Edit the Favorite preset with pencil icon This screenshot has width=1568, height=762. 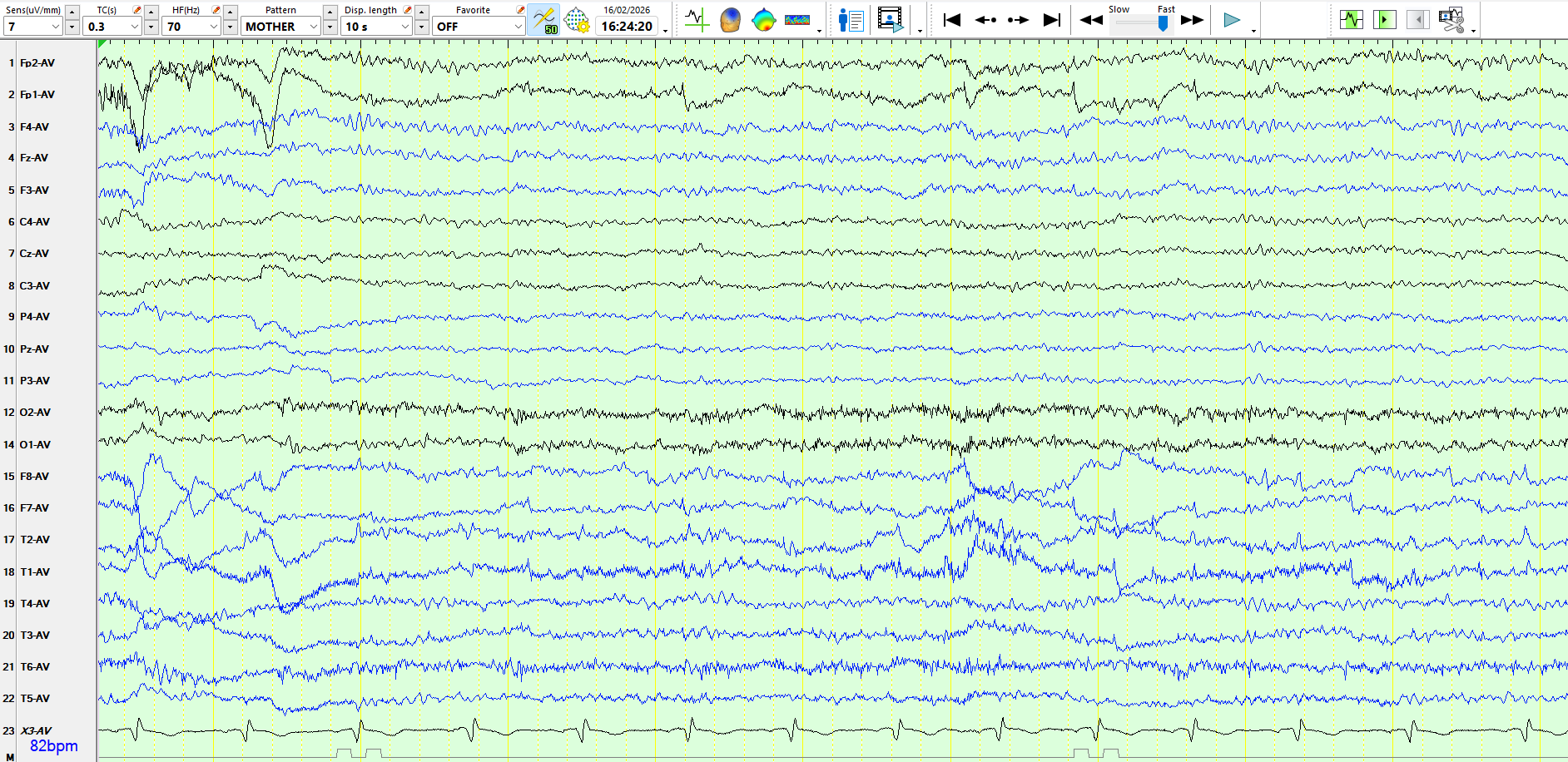coord(521,10)
